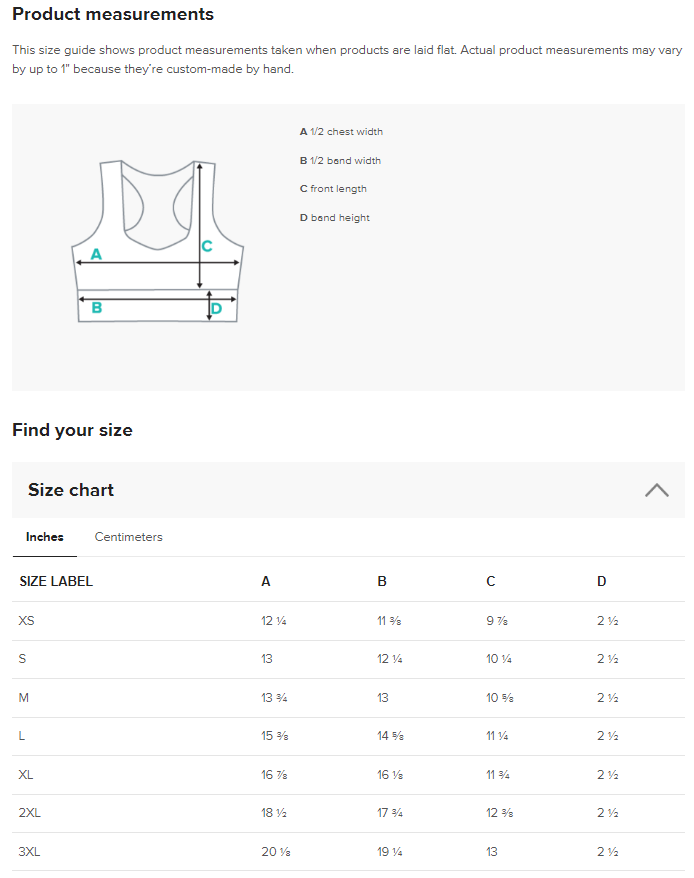Viewport: 694px width, 878px height.
Task: Click teal letter A on bra diagram
Action: point(96,255)
